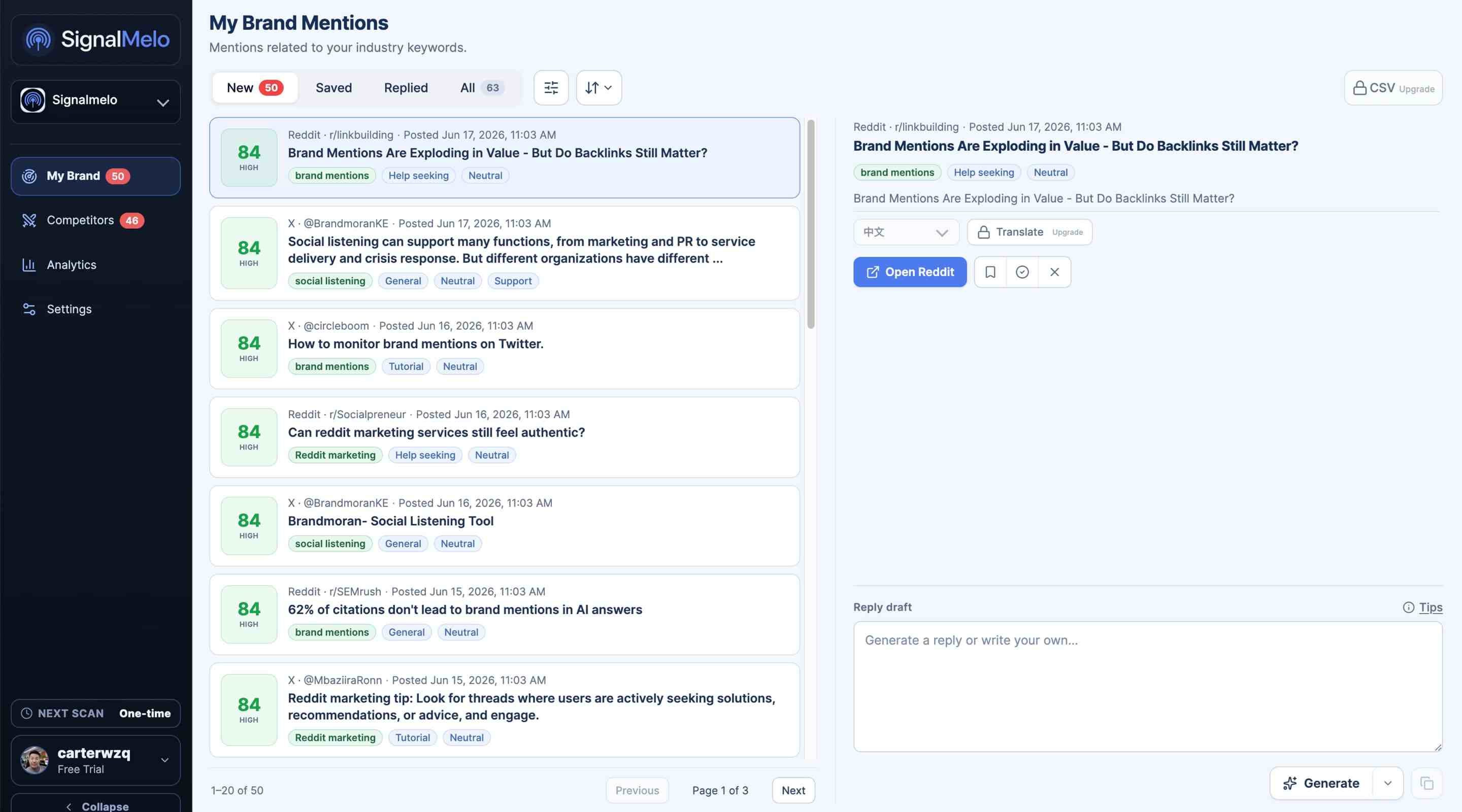Click score badge of r/SEMrush mention

tap(249, 615)
